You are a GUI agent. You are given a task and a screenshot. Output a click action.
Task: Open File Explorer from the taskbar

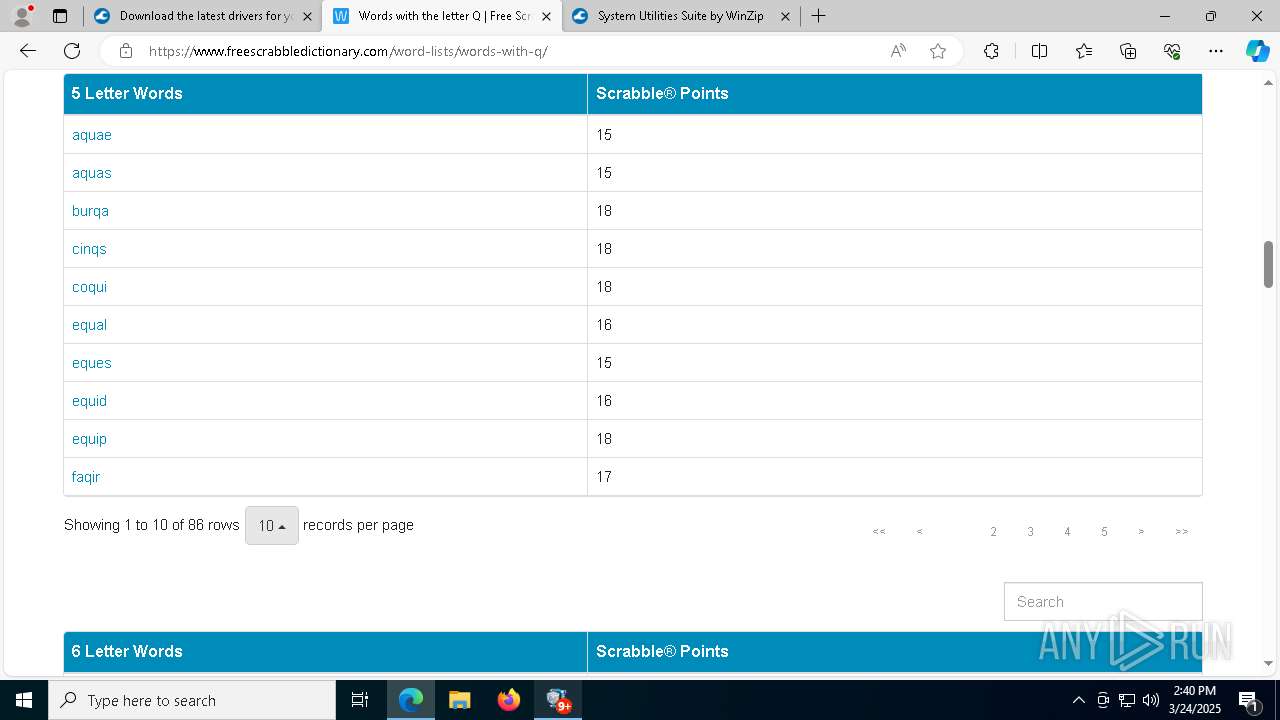pyautogui.click(x=459, y=700)
